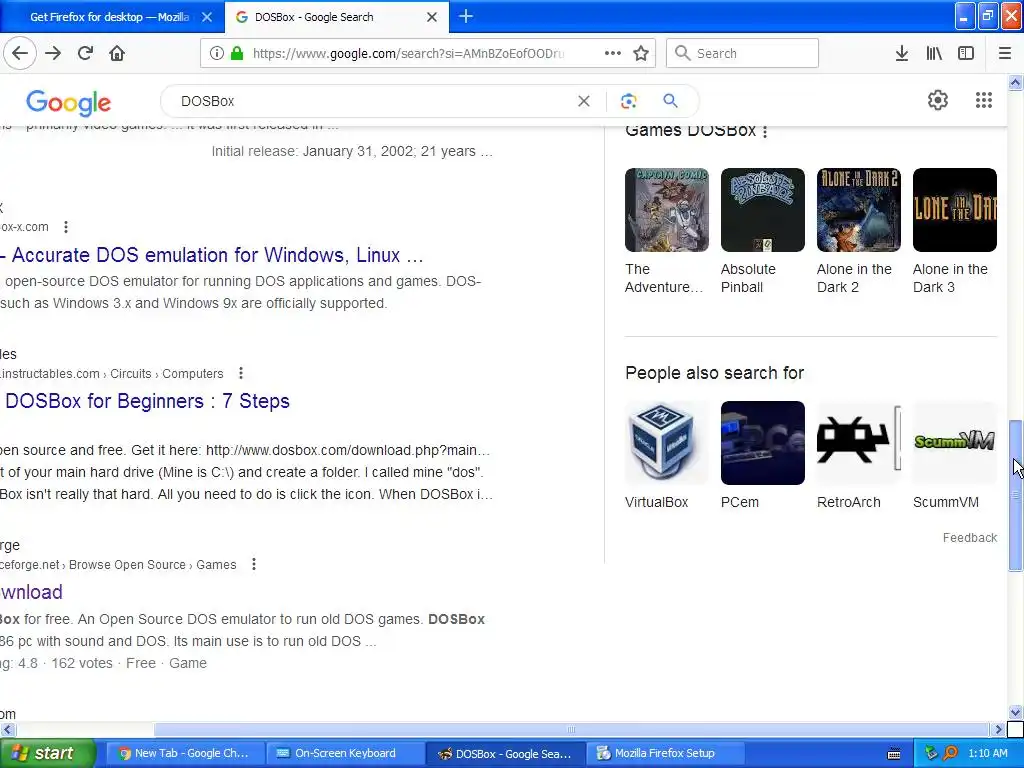Open options for sourceforge.net result
Viewport: 1024px width, 768px height.
254,565
